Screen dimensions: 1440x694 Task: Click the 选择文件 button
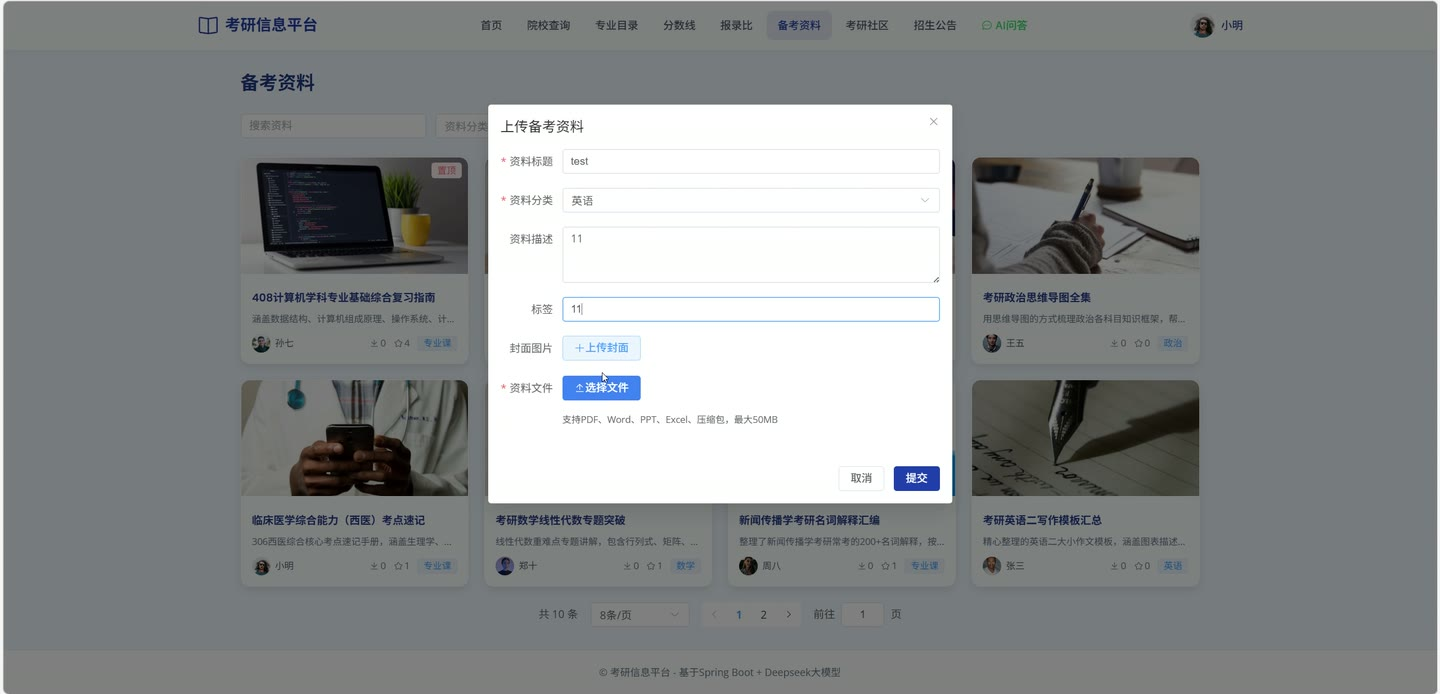click(x=601, y=388)
